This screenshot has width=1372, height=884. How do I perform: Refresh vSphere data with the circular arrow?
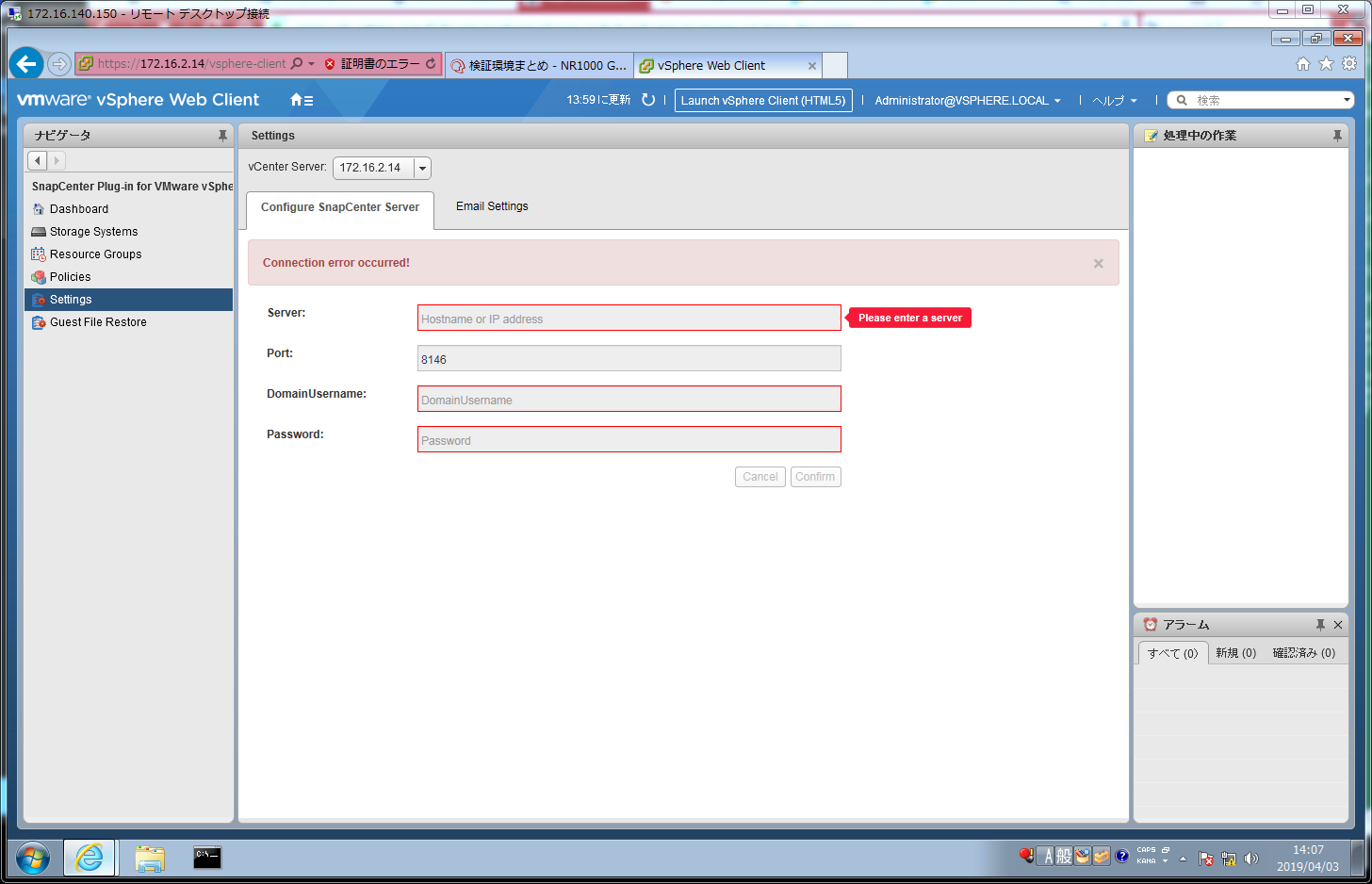coord(648,100)
